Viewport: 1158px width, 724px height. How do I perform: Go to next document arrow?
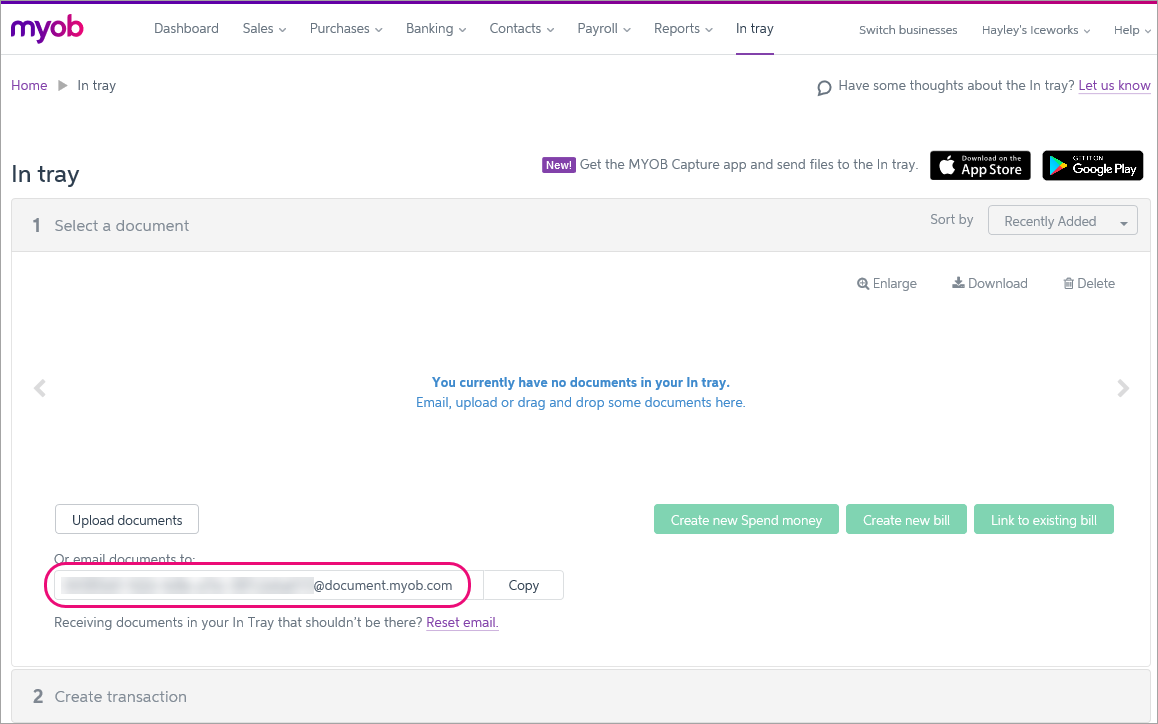pyautogui.click(x=1123, y=388)
